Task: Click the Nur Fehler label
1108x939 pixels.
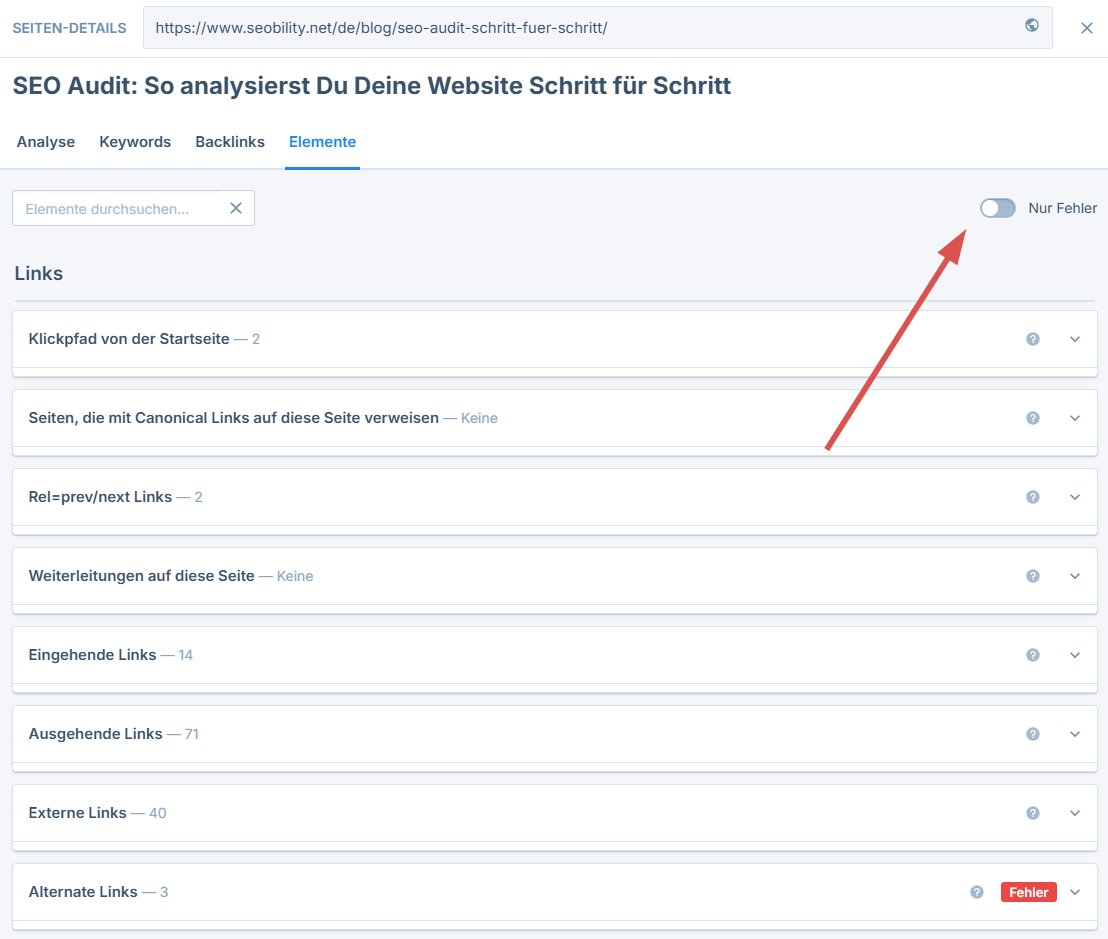Action: coord(1063,208)
